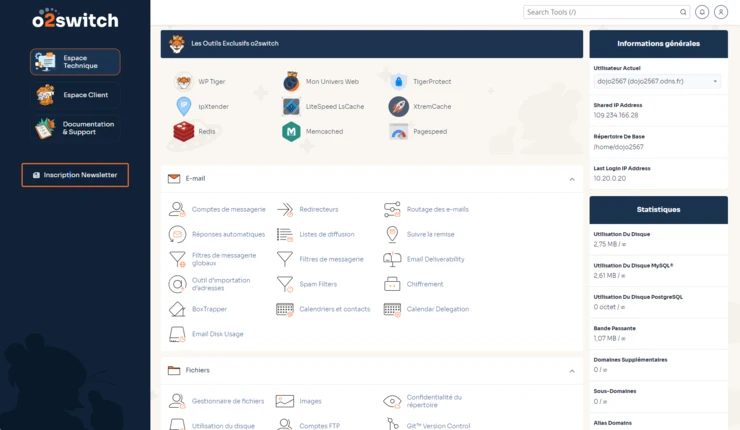Launch the TigerProtect shield icon
Screen dimensions: 740x430
398,82
